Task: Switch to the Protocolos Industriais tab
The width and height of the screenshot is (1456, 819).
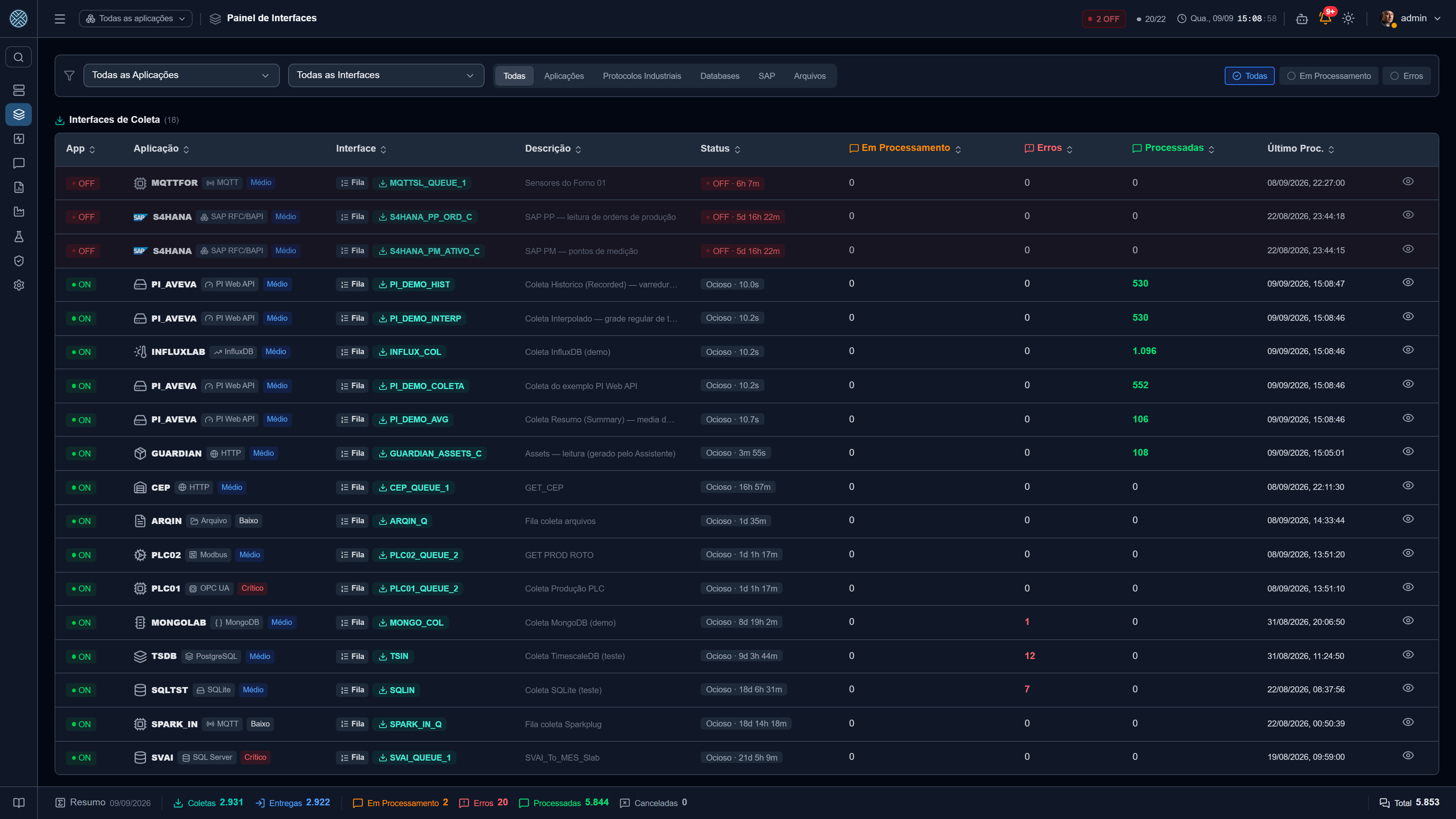Action: pyautogui.click(x=642, y=76)
